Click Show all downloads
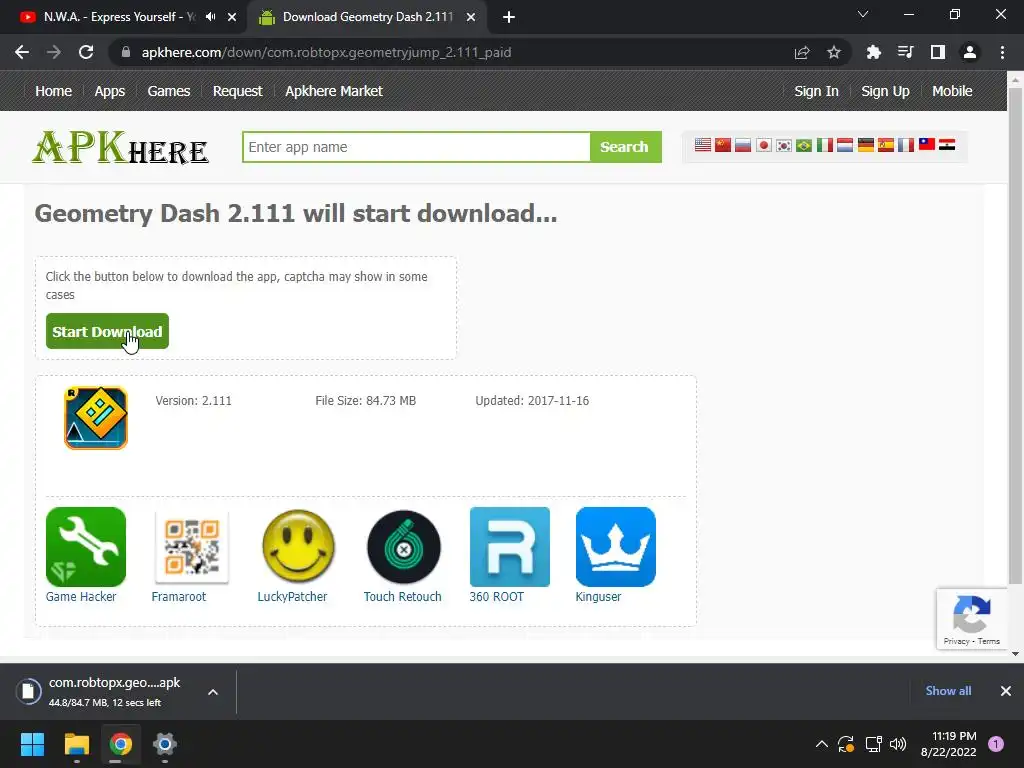Screen dimensions: 1024x768 [x=948, y=691]
